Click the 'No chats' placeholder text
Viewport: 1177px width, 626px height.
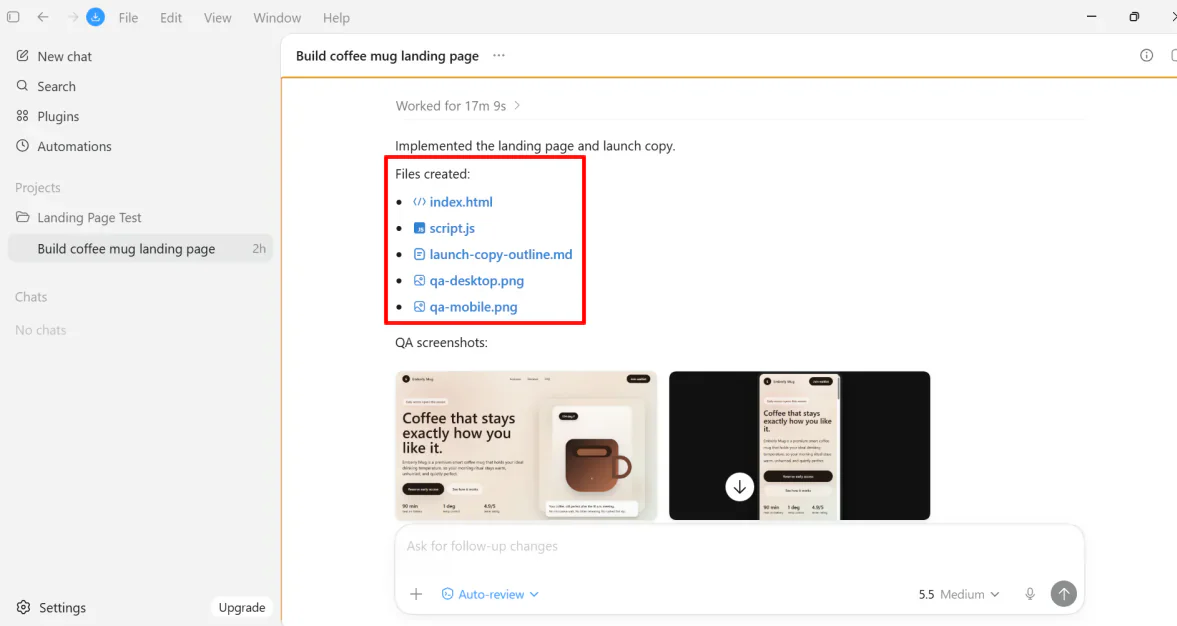41,330
